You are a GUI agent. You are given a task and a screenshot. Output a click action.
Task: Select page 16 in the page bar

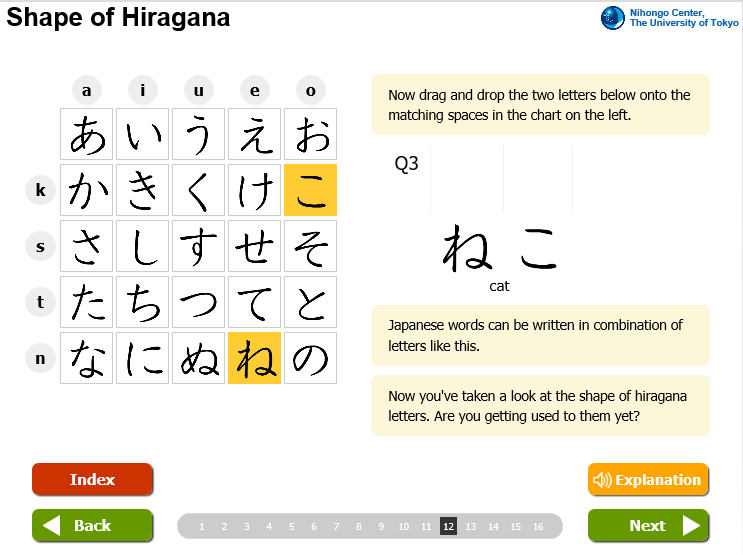click(538, 527)
